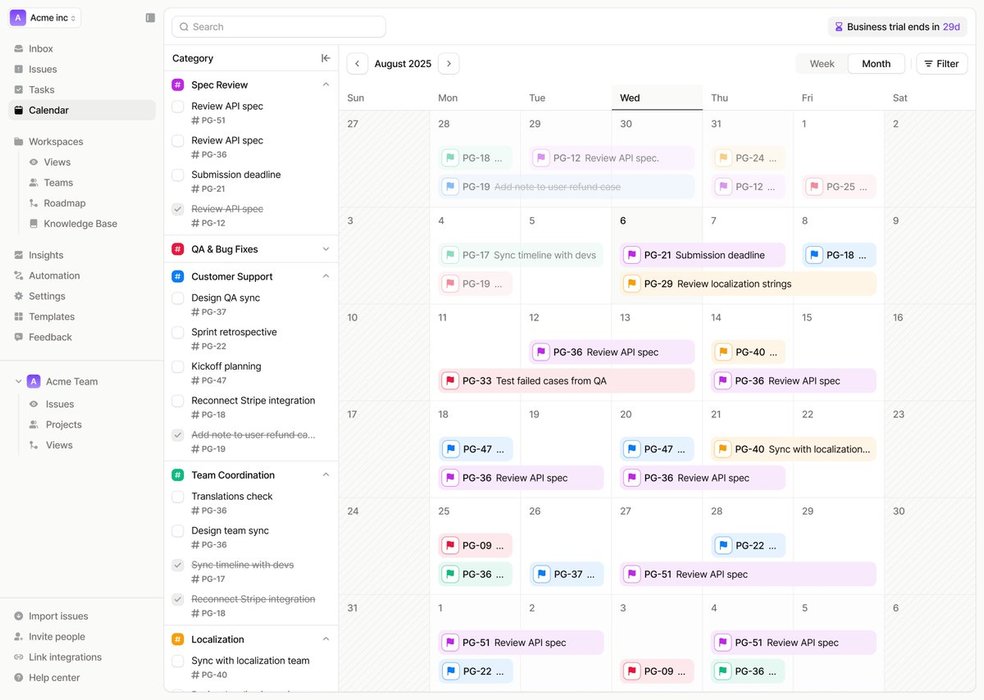Collapse the left sidebar panel icon
This screenshot has height=700, width=984.
coord(150,18)
